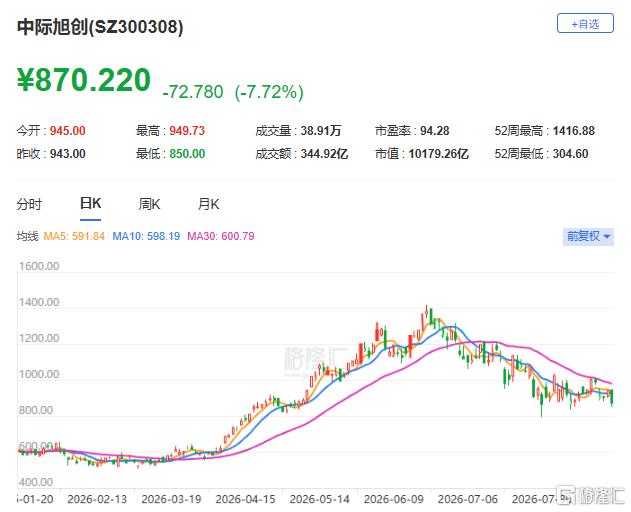The height and width of the screenshot is (512, 631).
Task: Click 今开 value 945.00
Action: click(68, 131)
